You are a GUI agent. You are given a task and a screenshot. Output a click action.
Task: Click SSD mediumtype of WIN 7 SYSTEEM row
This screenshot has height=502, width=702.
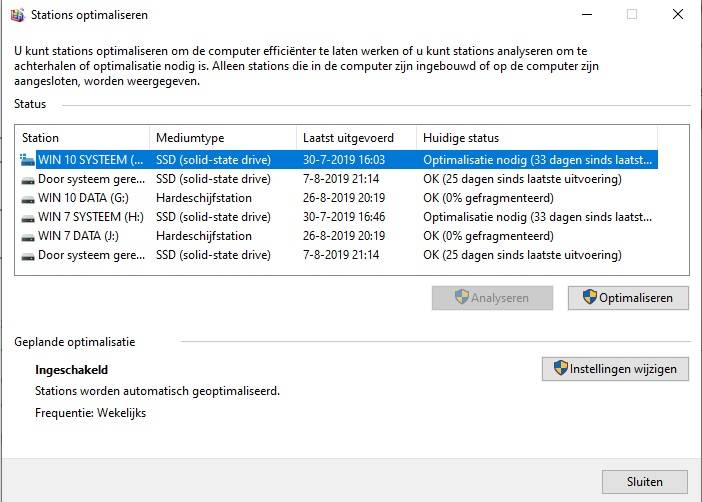tap(213, 217)
